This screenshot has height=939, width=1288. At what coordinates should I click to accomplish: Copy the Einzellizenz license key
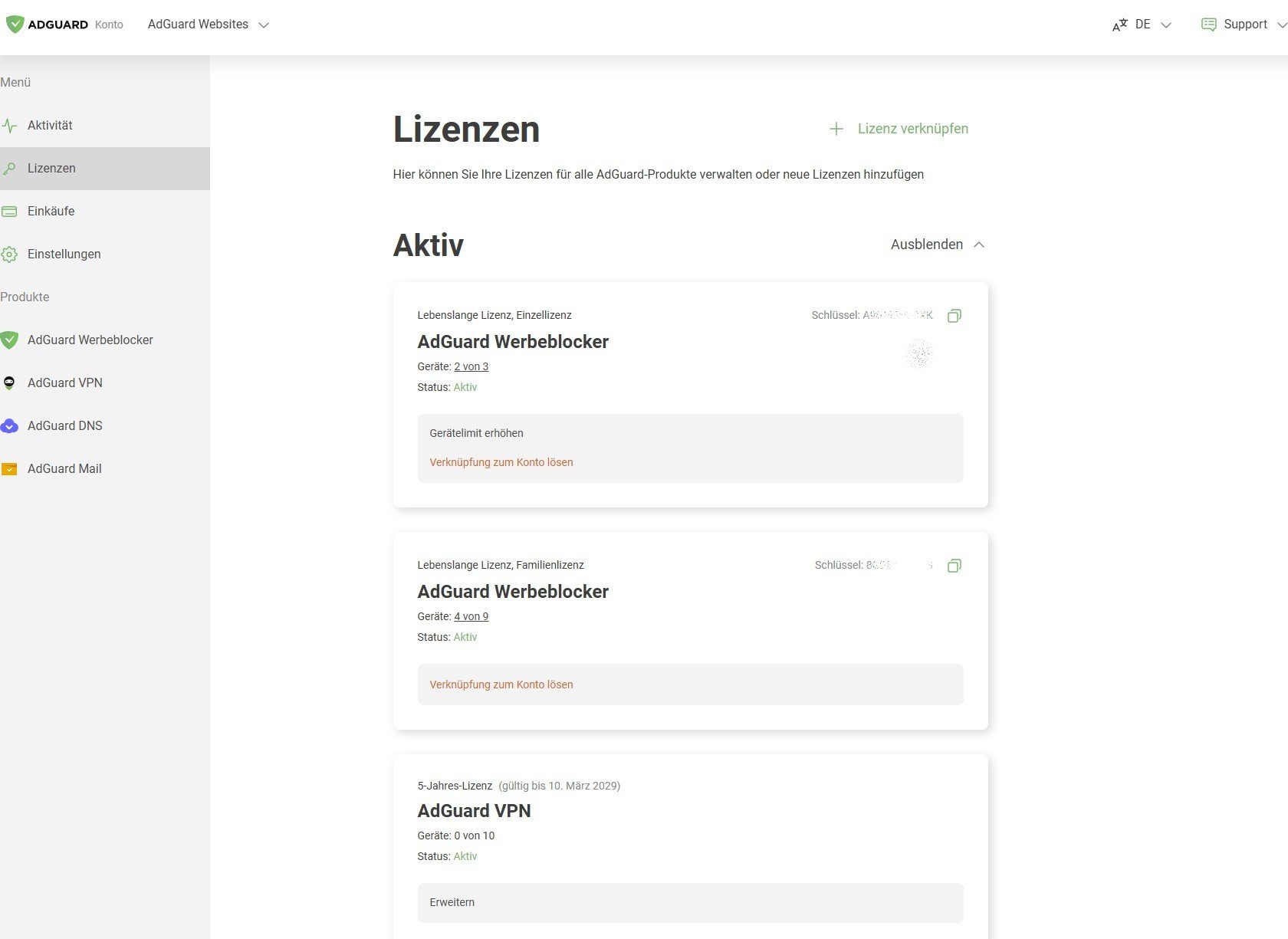pos(954,316)
